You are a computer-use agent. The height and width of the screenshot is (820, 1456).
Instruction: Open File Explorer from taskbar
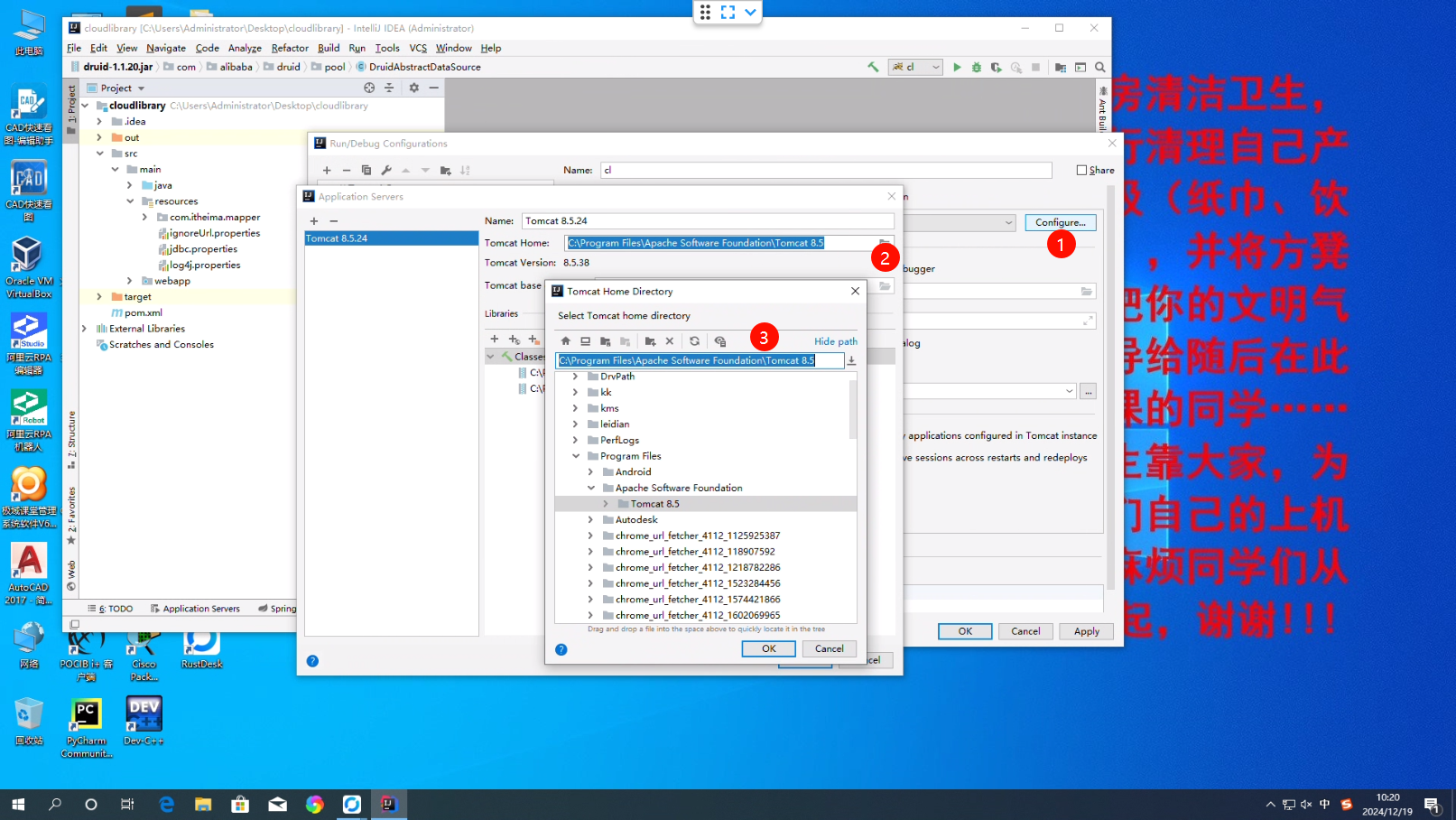[x=203, y=804]
